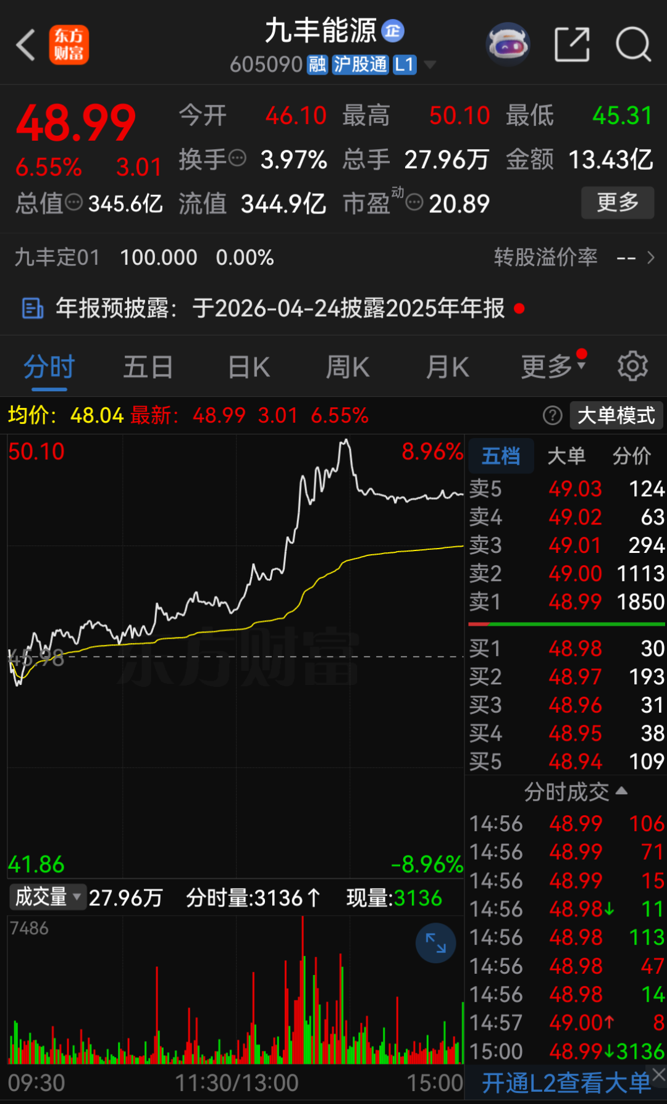Switch order panel to 大单
The image size is (667, 1104).
click(566, 456)
